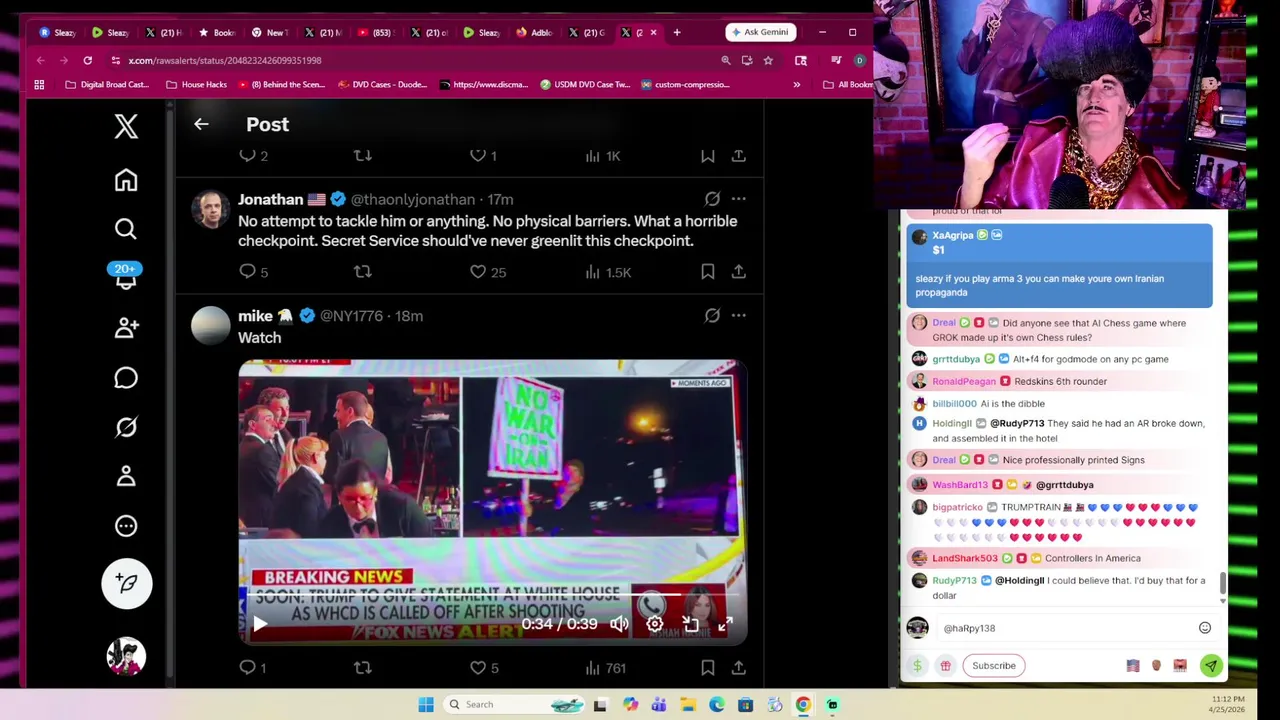Show more bookmarks chevron
This screenshot has width=1280, height=720.
pyautogui.click(x=796, y=85)
